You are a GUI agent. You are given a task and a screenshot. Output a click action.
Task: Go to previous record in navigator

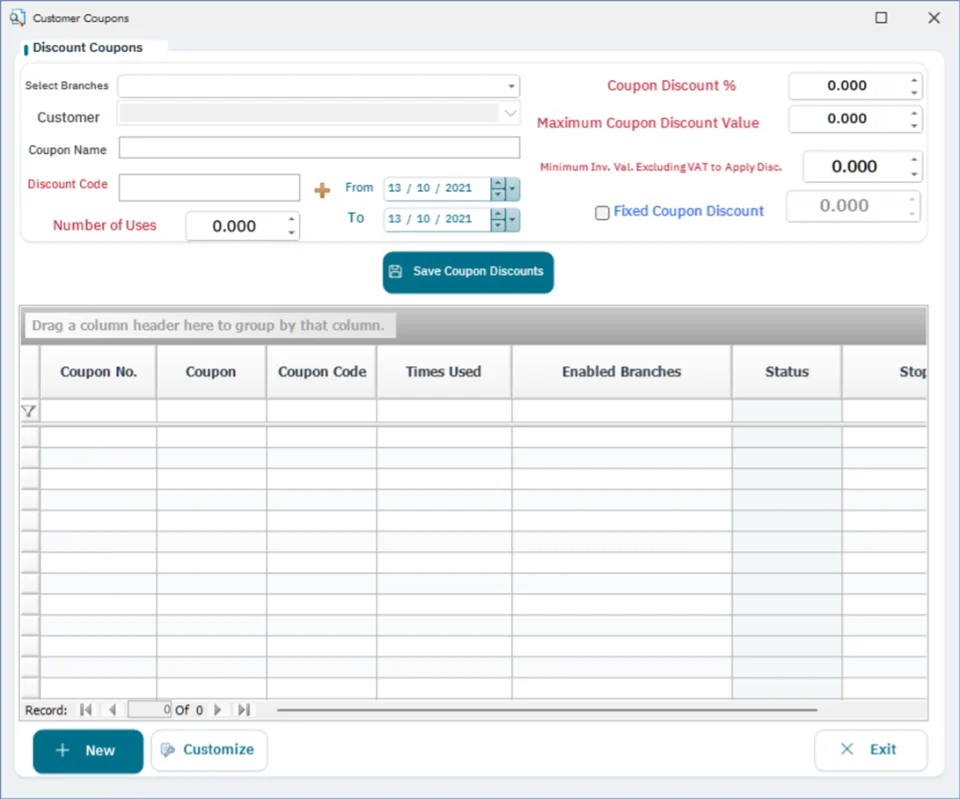point(112,710)
